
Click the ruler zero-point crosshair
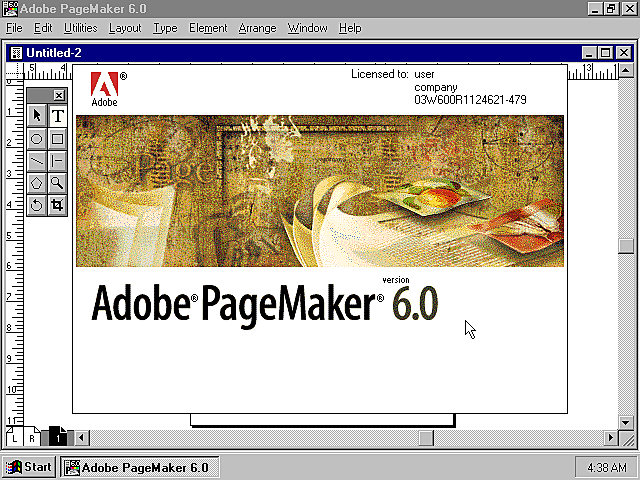coord(15,72)
